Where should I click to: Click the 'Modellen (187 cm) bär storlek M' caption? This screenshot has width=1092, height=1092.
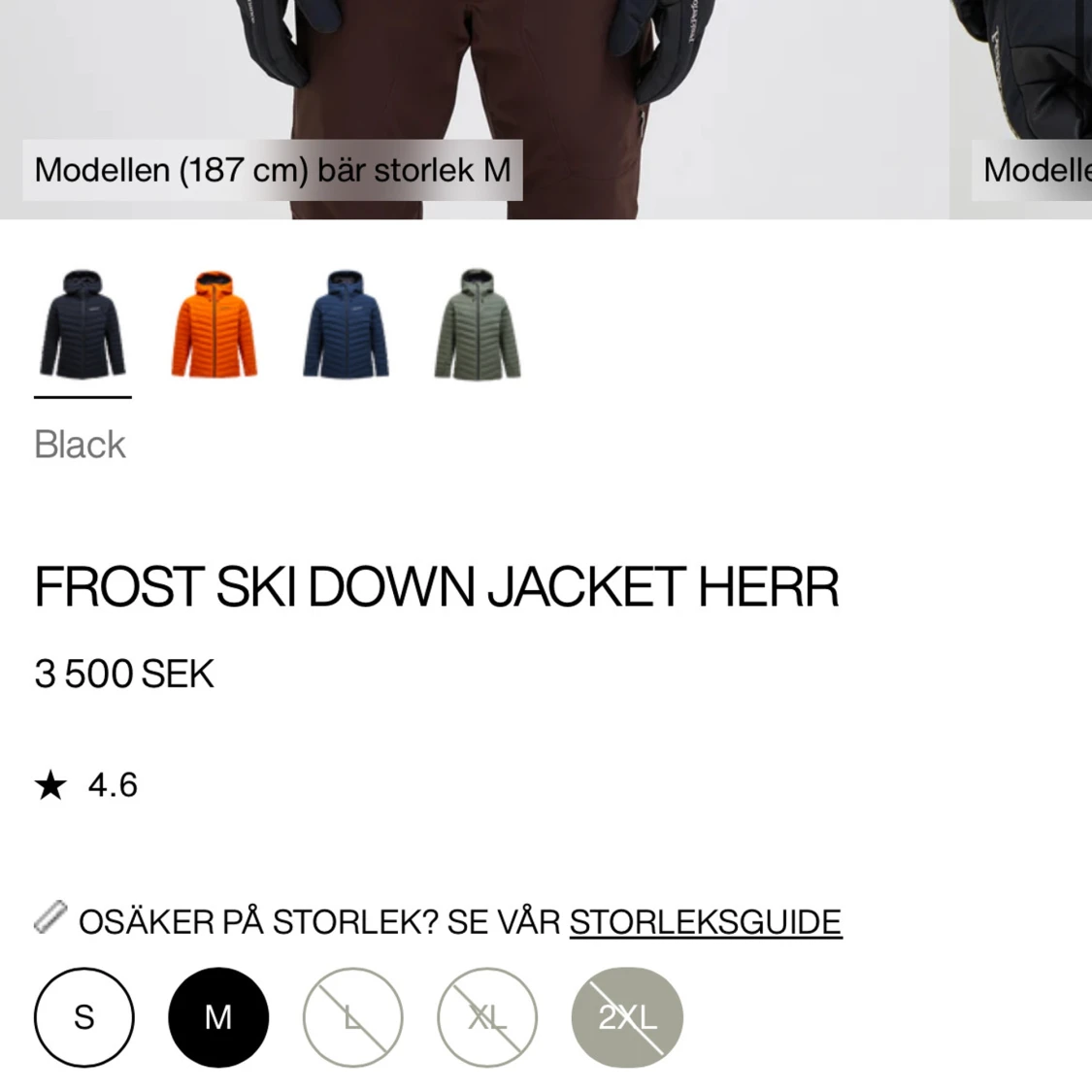273,170
